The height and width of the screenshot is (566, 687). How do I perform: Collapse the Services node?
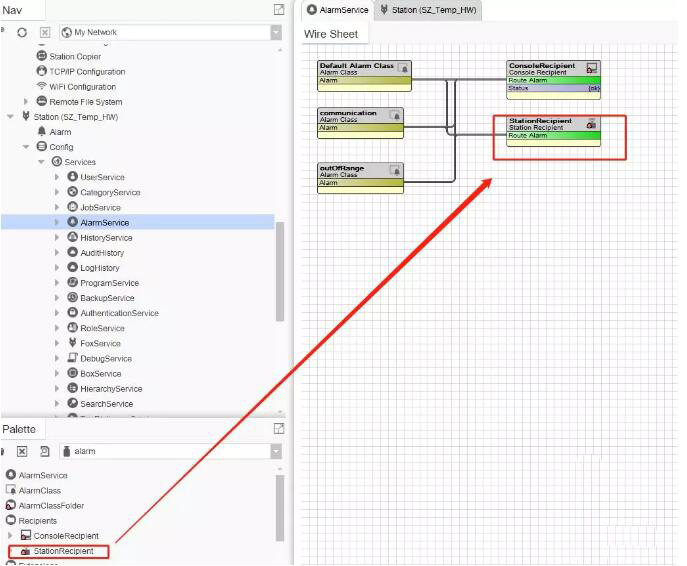[x=41, y=162]
